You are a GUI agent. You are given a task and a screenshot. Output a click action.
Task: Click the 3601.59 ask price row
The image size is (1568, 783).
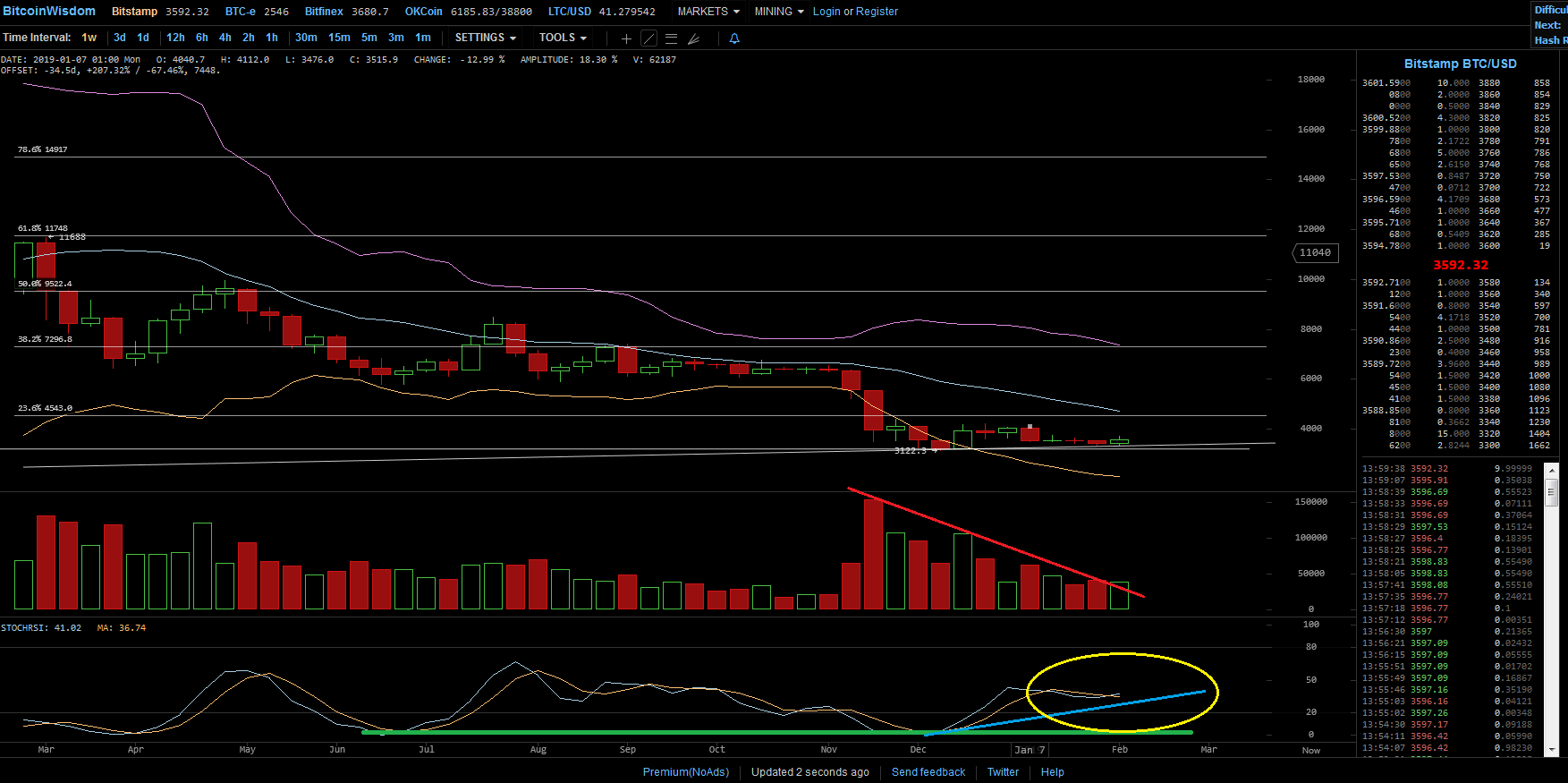coord(1455,83)
